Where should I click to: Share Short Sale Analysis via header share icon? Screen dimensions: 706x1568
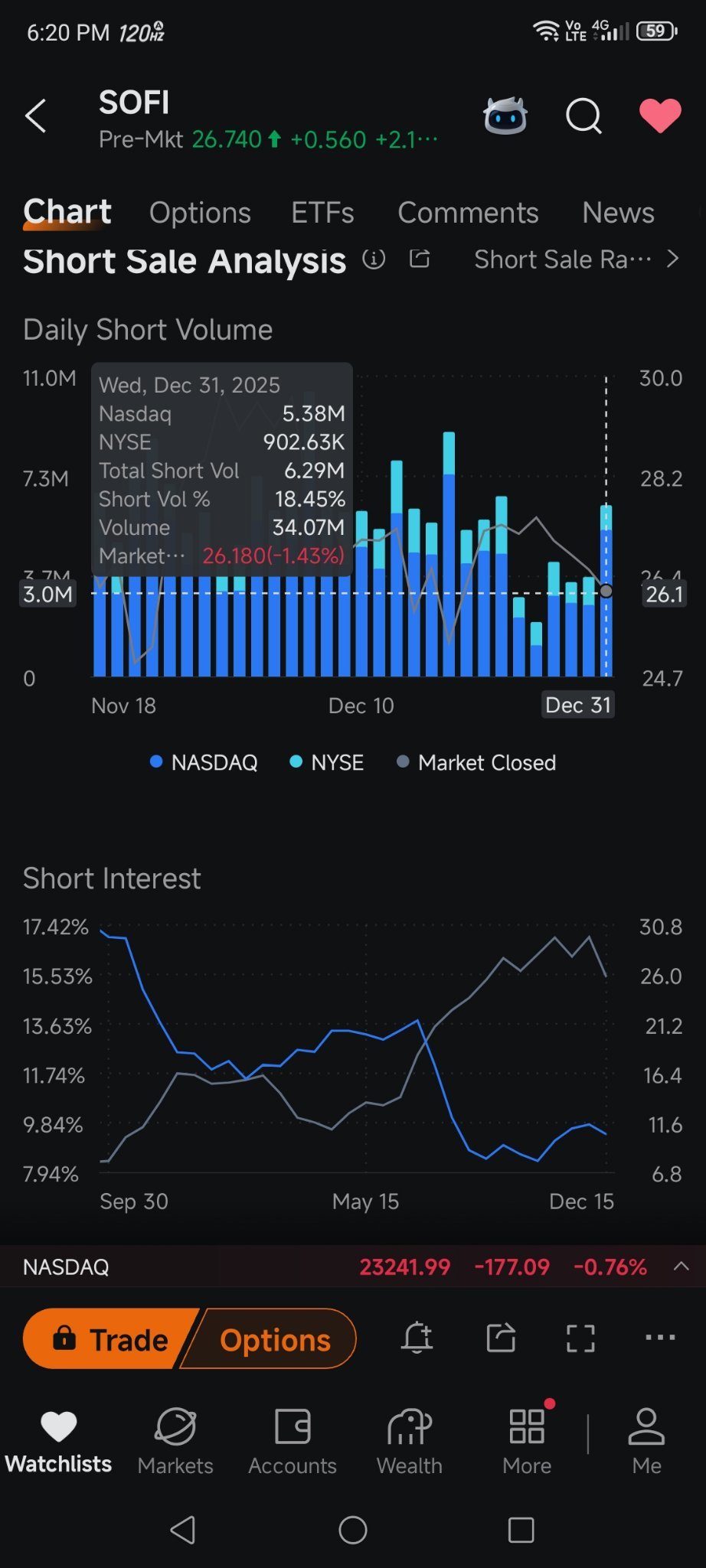click(420, 259)
